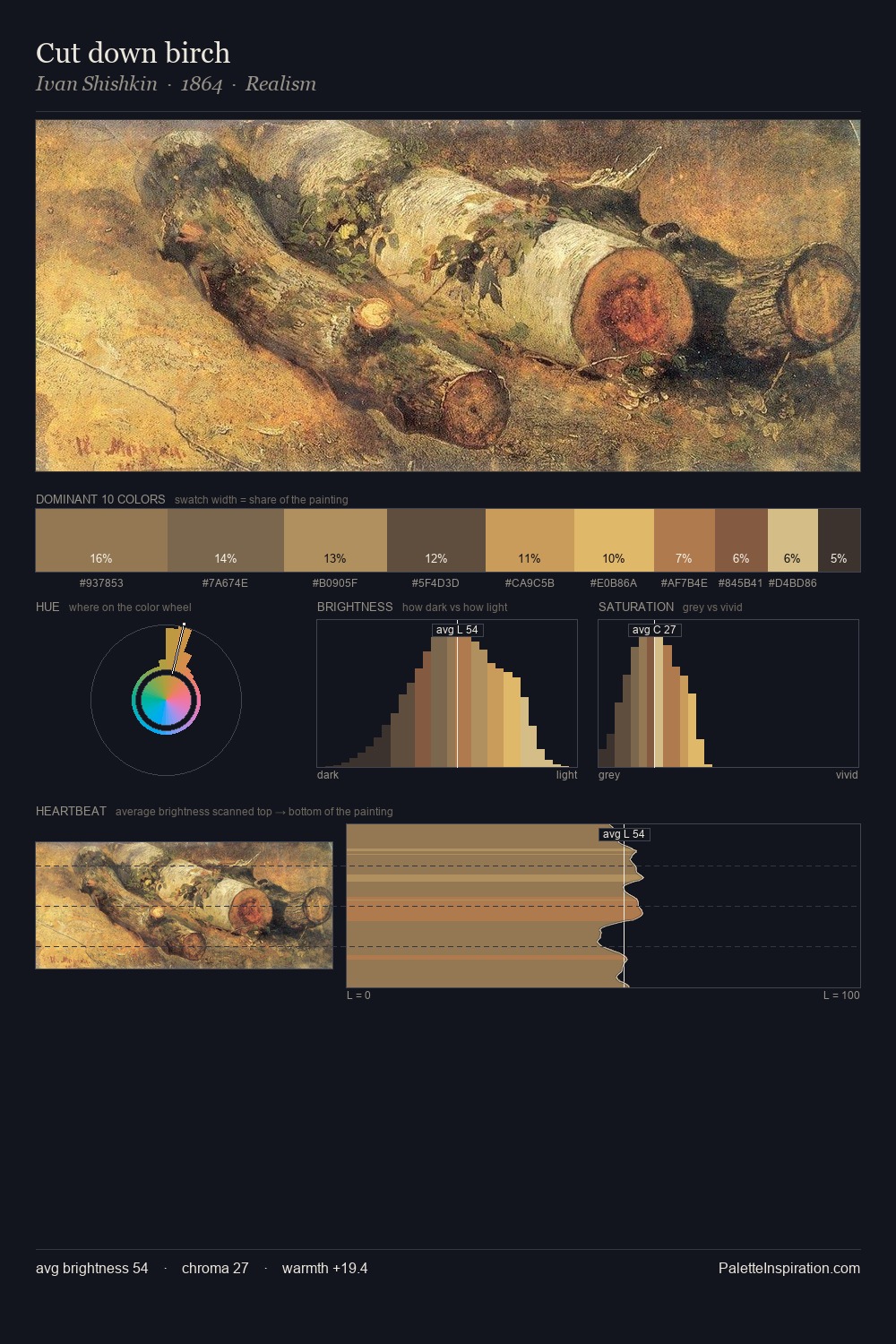Click the brightness histogram chart
The height and width of the screenshot is (1344, 896).
click(x=447, y=694)
